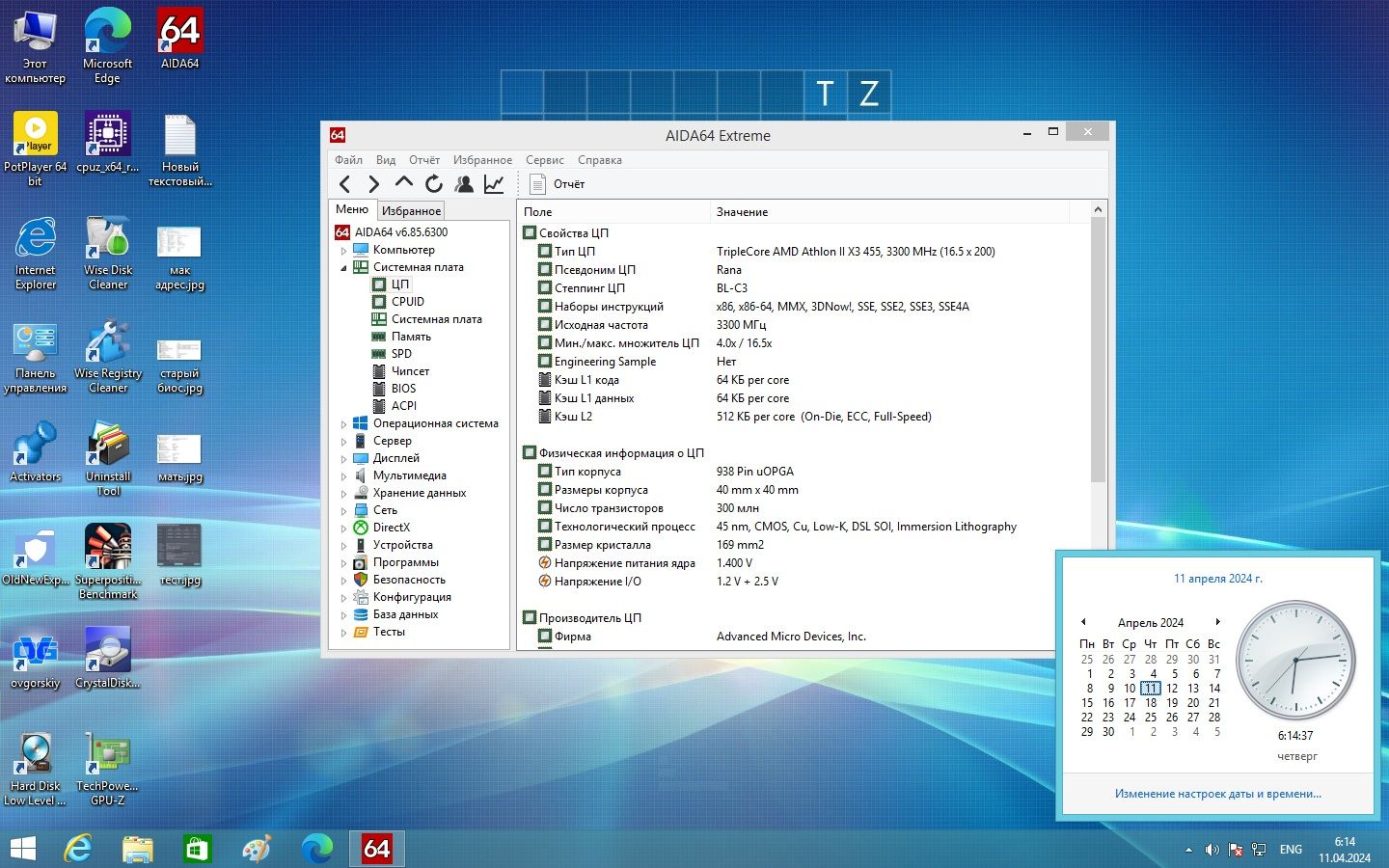Select the PotPlayer 64 bit desktop icon
1389x868 pixels.
click(x=36, y=149)
